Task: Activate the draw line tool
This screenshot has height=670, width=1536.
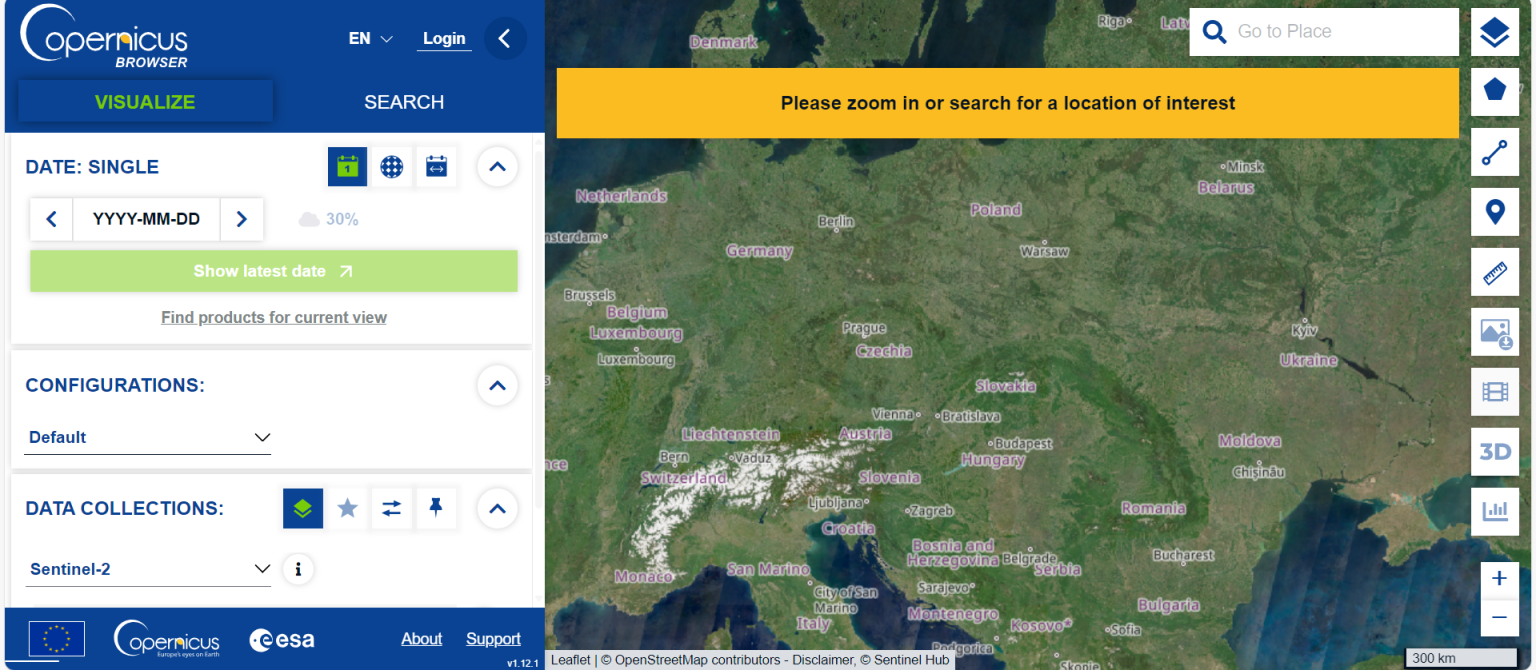Action: pyautogui.click(x=1494, y=152)
